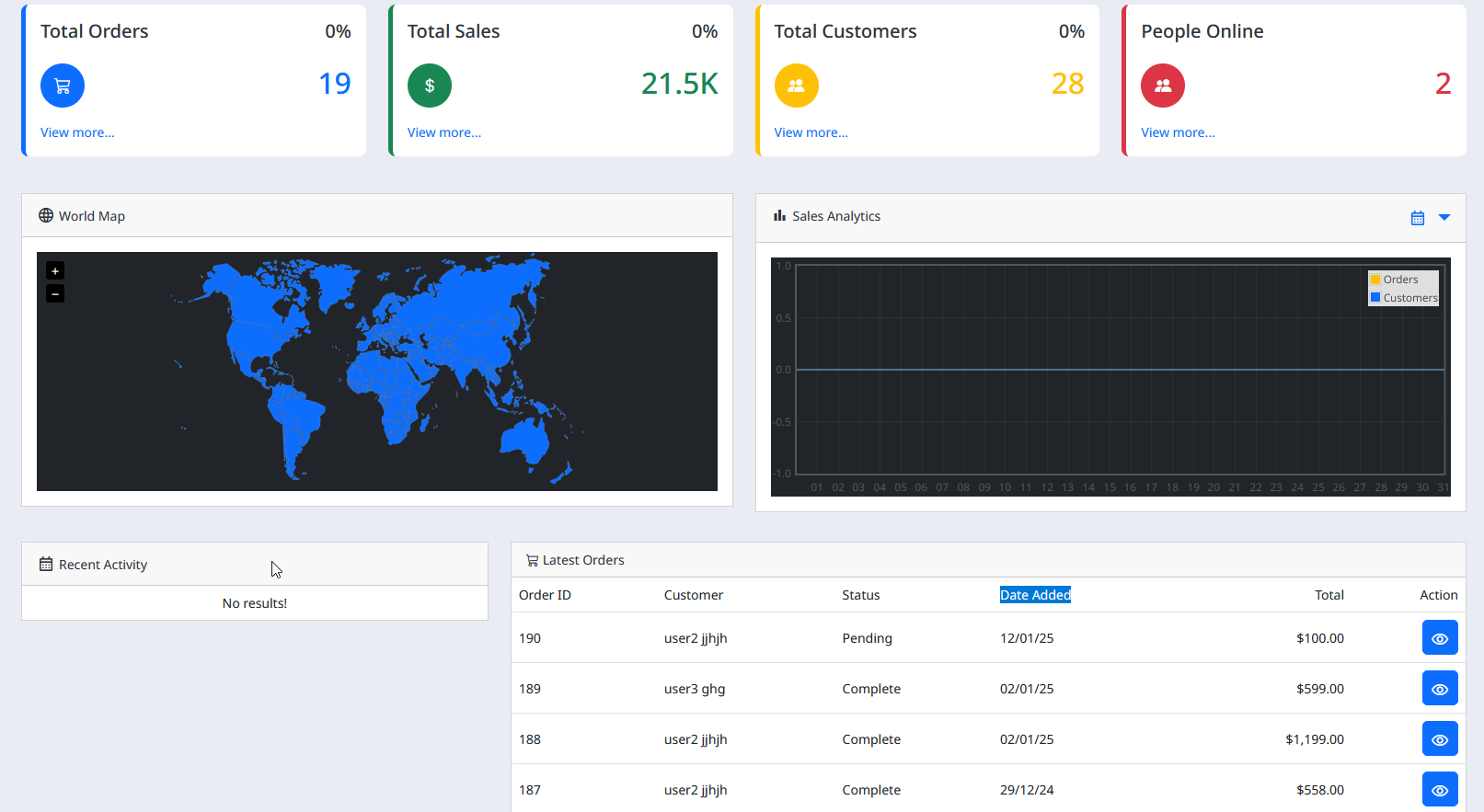Click the globe icon beside World Map
The width and height of the screenshot is (1484, 812).
[x=46, y=216]
